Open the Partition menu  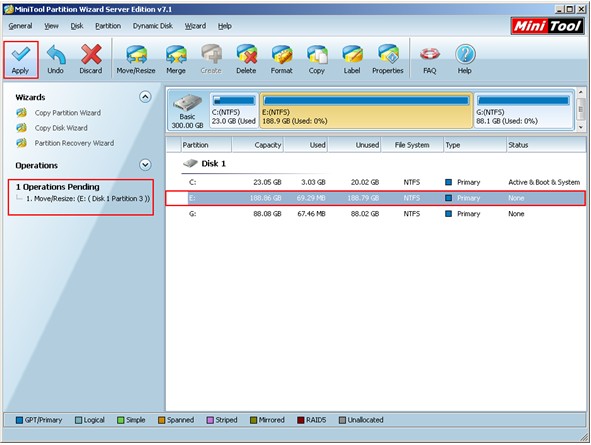[108, 26]
